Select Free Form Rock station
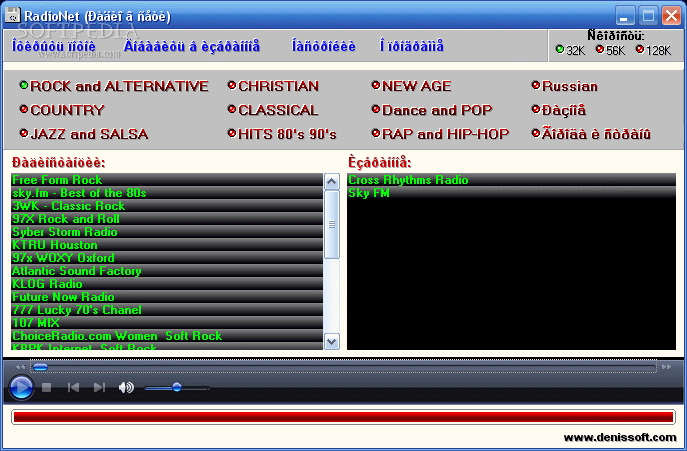The width and height of the screenshot is (687, 451). click(x=167, y=180)
